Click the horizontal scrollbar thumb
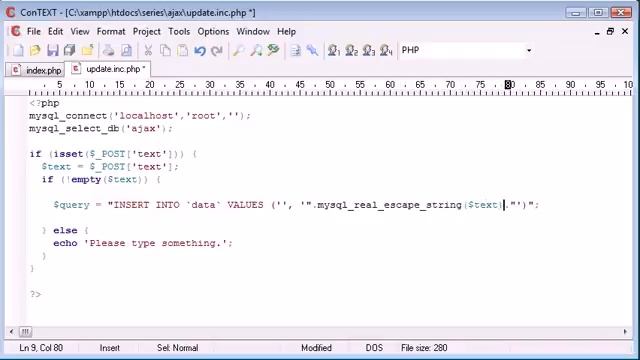 (25, 331)
